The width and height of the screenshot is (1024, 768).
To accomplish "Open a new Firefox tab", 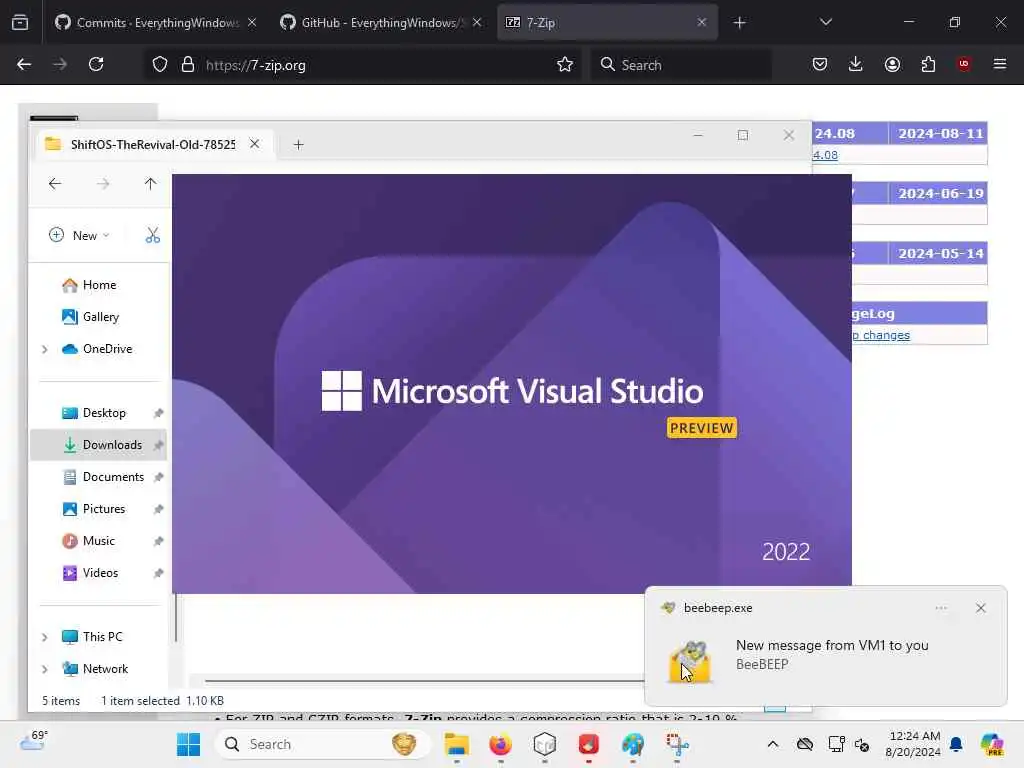I will [x=739, y=23].
